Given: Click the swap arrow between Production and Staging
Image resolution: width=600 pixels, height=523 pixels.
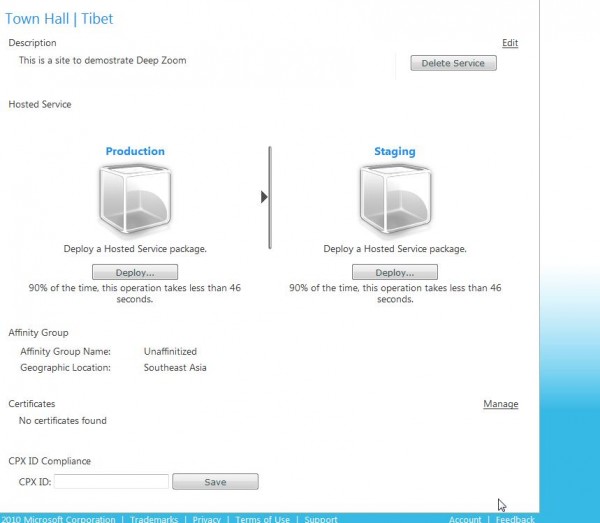Looking at the screenshot, I should [264, 197].
